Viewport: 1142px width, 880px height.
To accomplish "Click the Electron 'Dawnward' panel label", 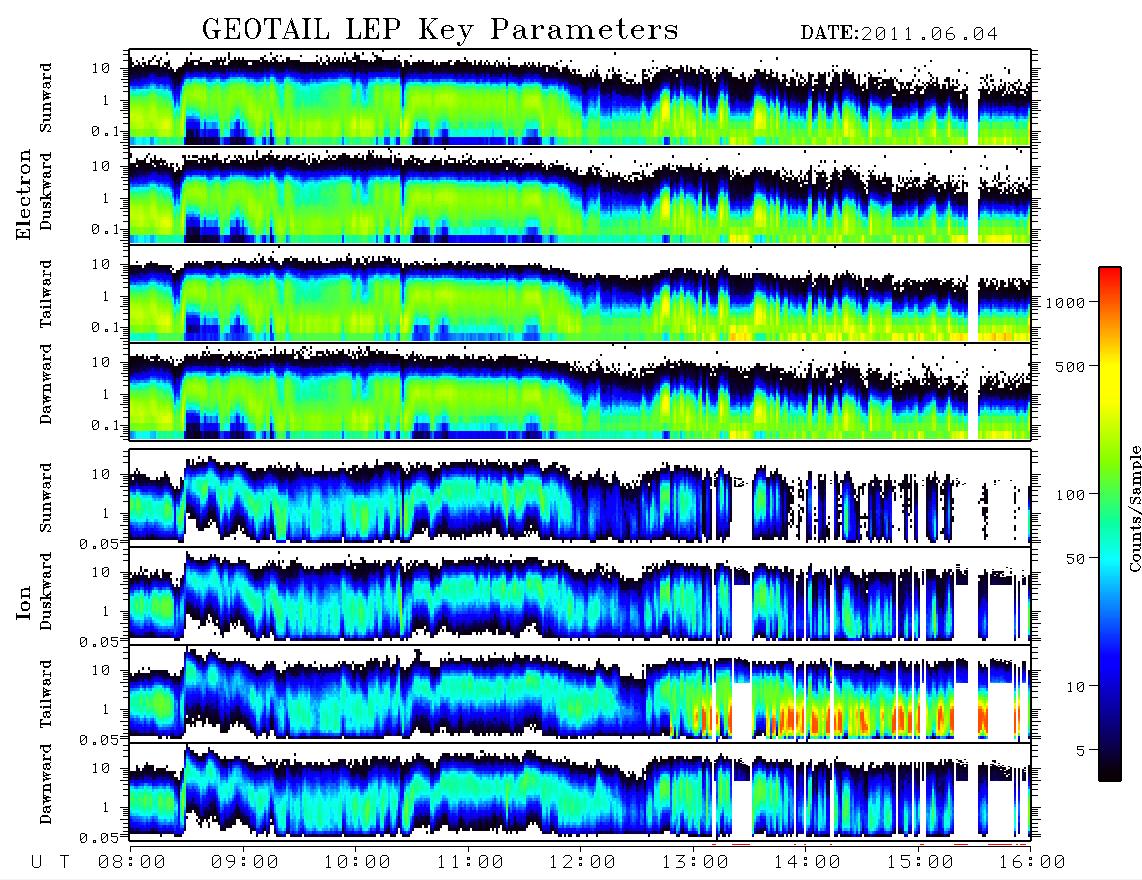I will [x=46, y=384].
